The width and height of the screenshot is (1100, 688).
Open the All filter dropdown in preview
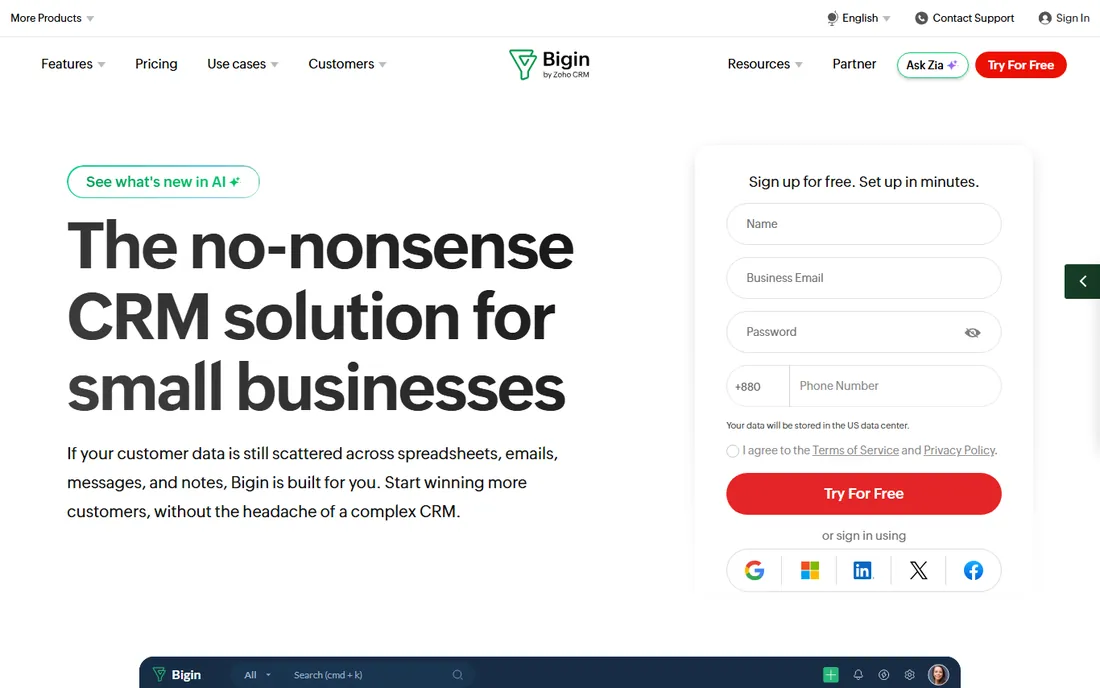pos(257,675)
